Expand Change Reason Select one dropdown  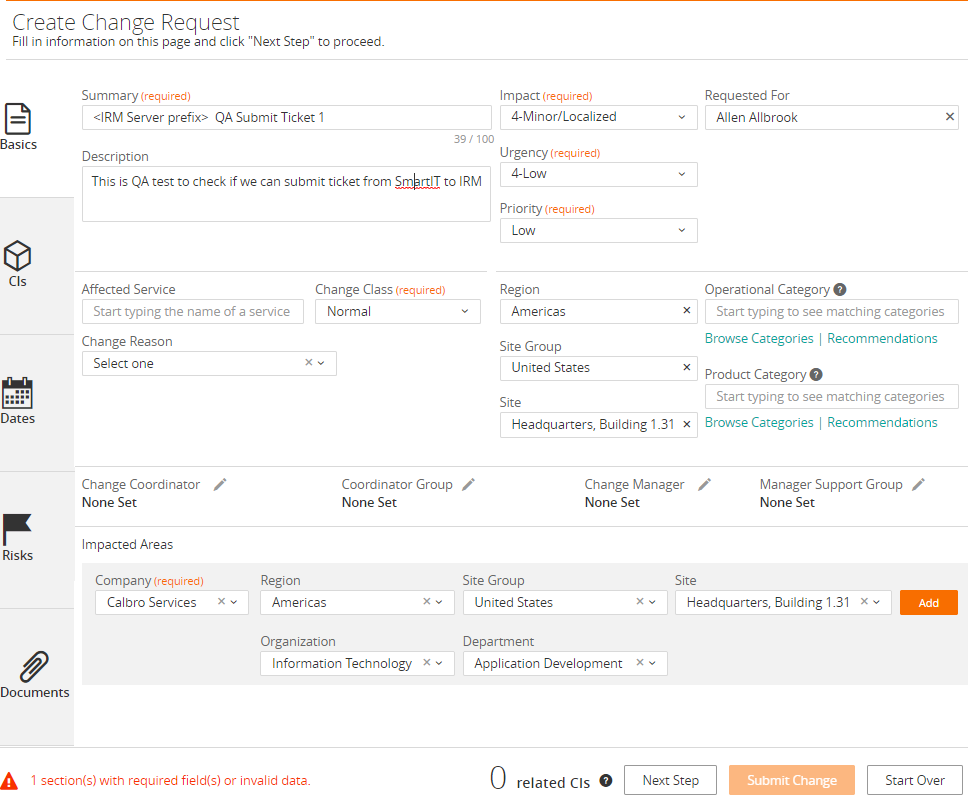[x=209, y=364]
